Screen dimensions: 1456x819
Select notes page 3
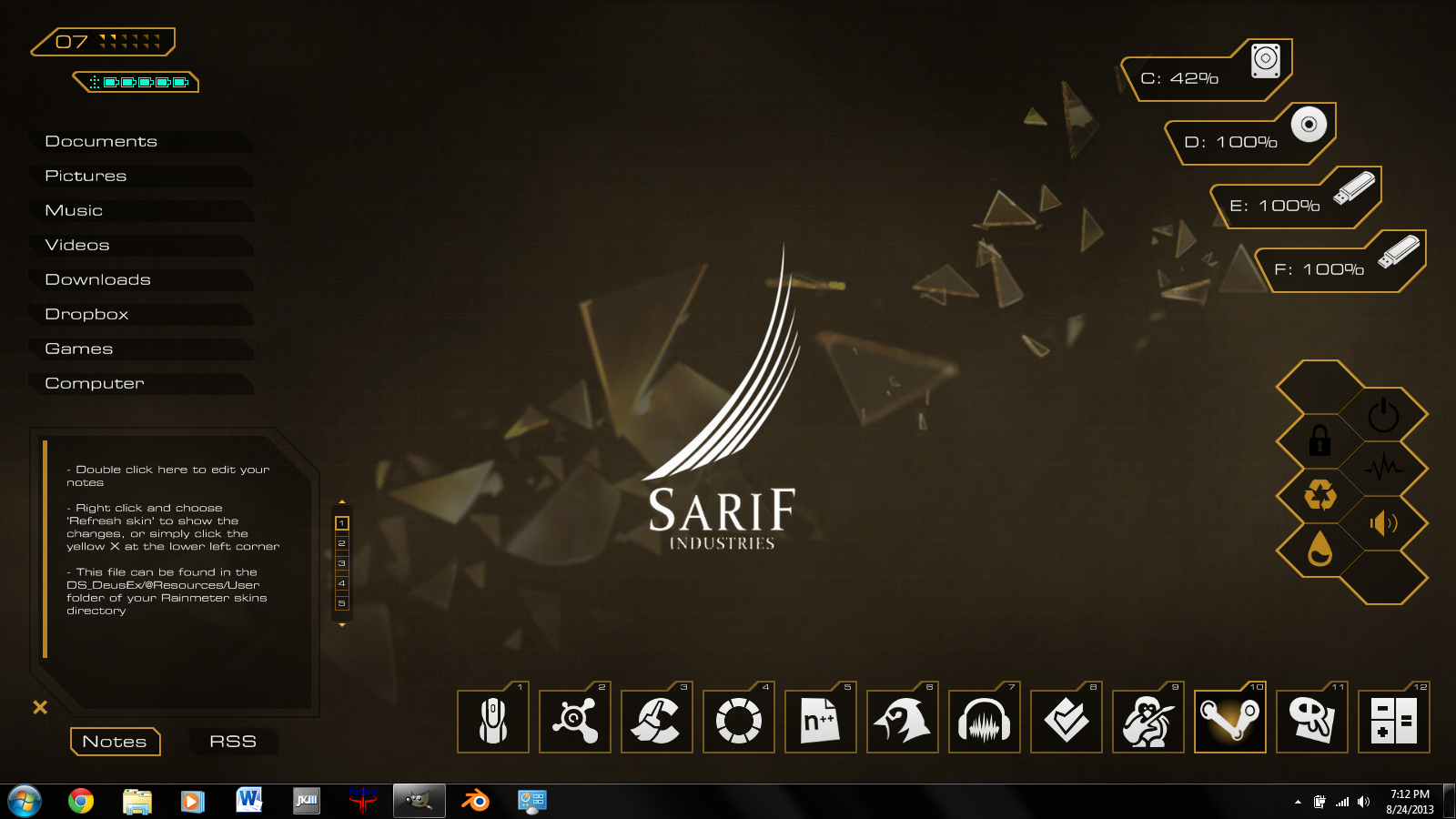click(x=342, y=563)
